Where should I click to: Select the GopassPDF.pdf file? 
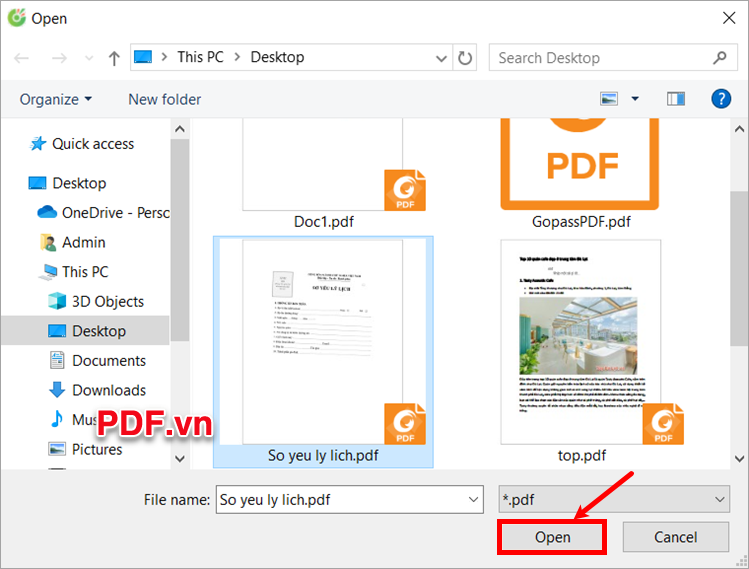[x=580, y=170]
